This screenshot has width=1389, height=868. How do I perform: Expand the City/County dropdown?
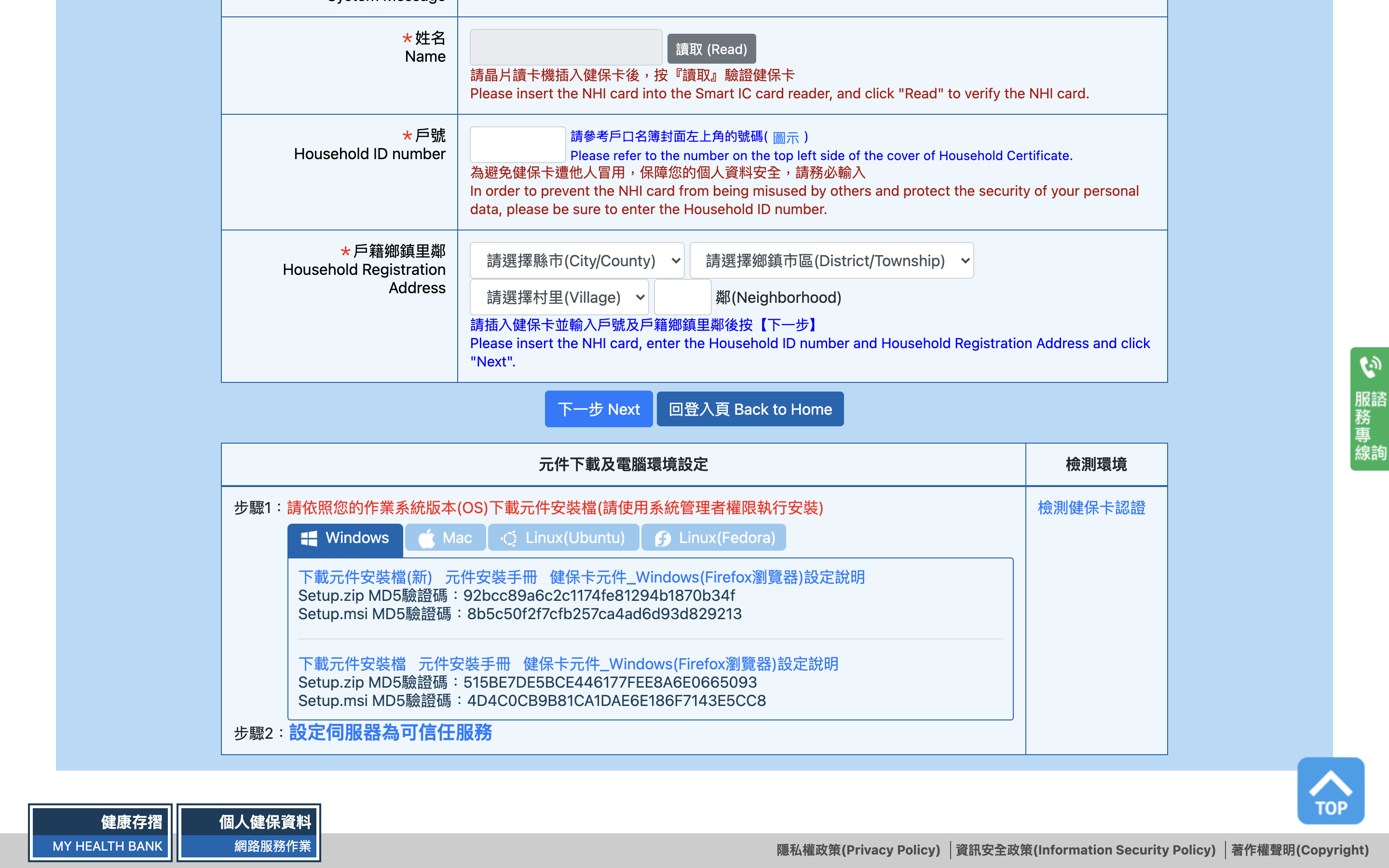(x=576, y=260)
